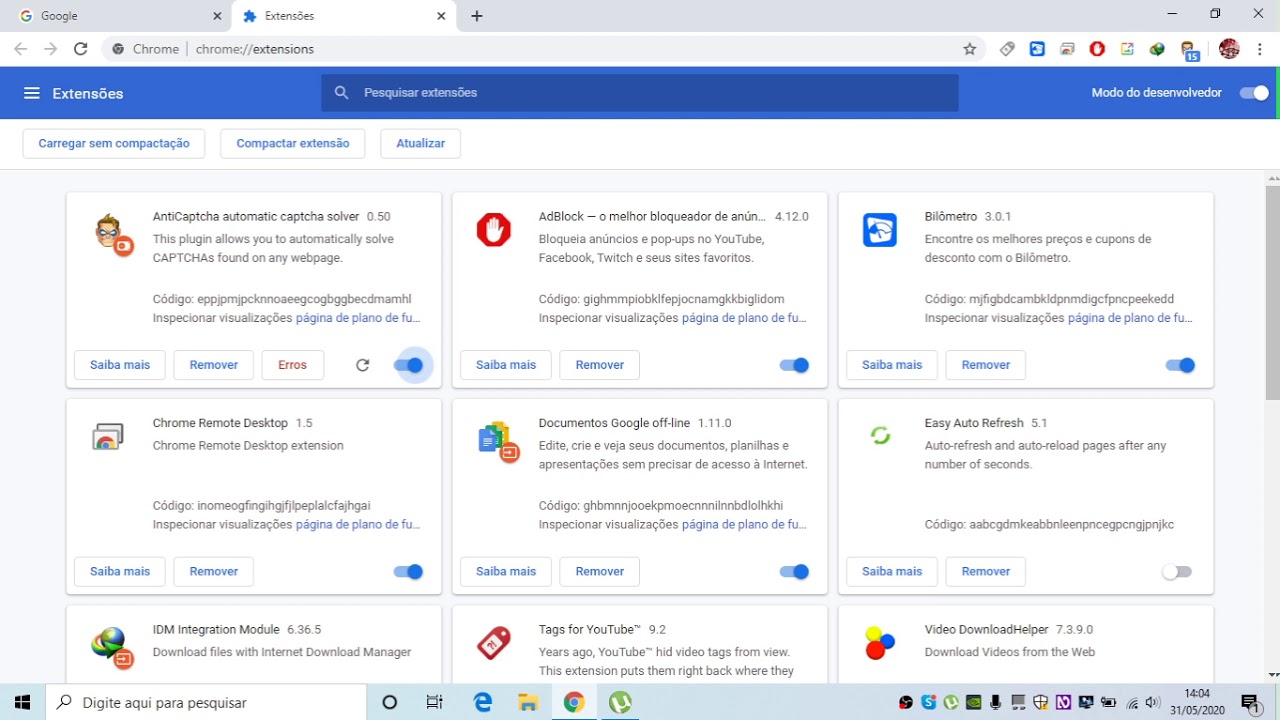Focus the Pesquisar extensões search field

click(640, 93)
